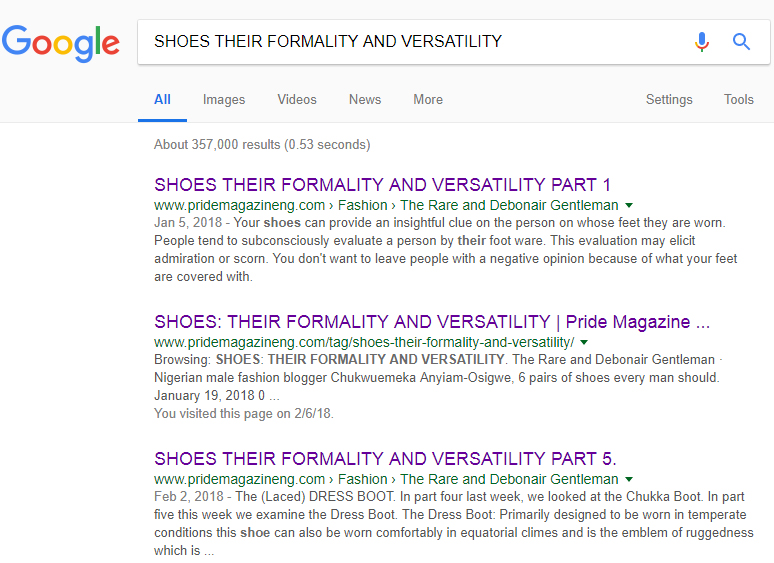Click the third result's green breadcrumb URL

(385, 479)
